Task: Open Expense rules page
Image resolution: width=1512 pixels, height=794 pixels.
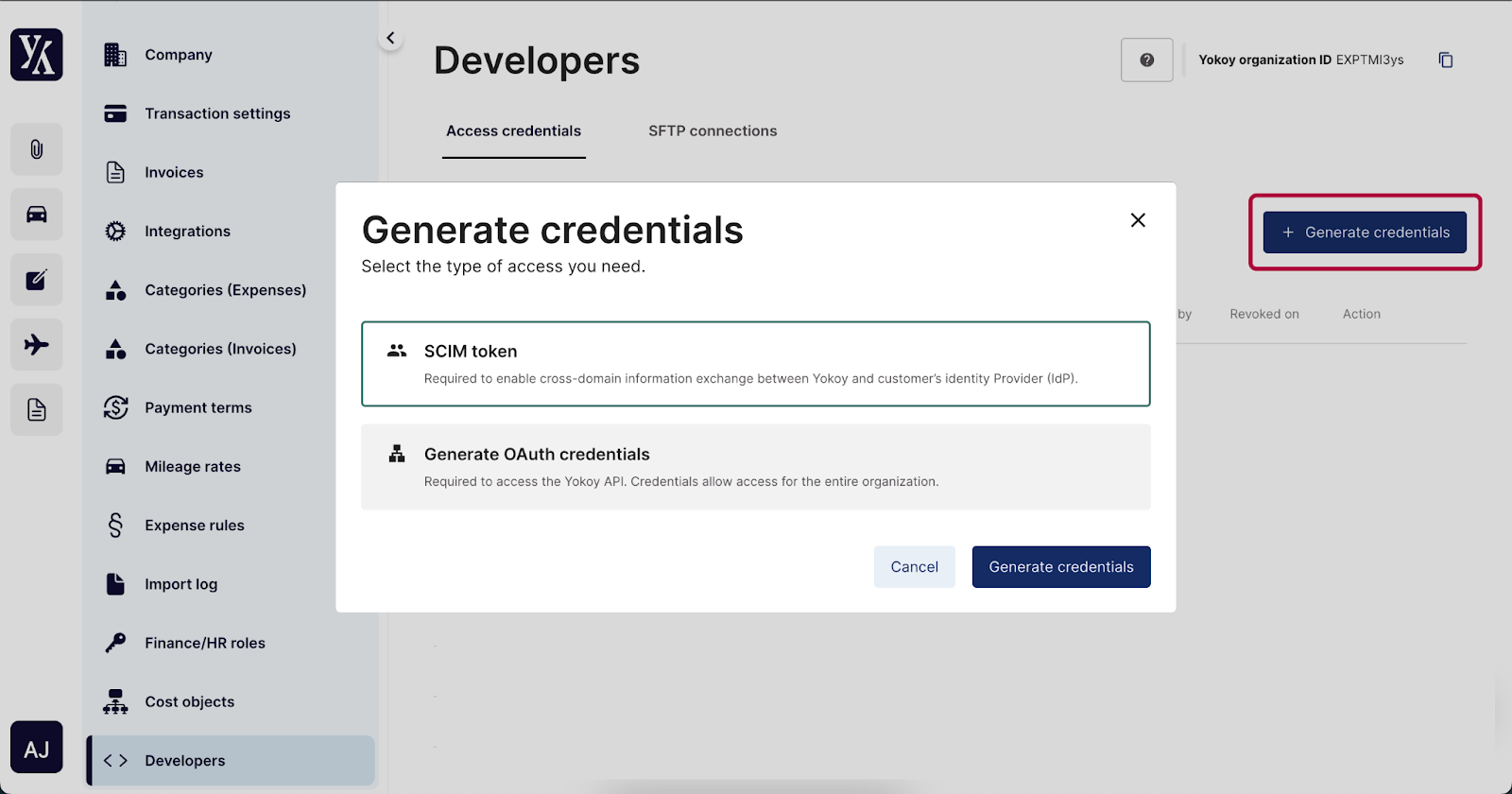Action: tap(195, 526)
